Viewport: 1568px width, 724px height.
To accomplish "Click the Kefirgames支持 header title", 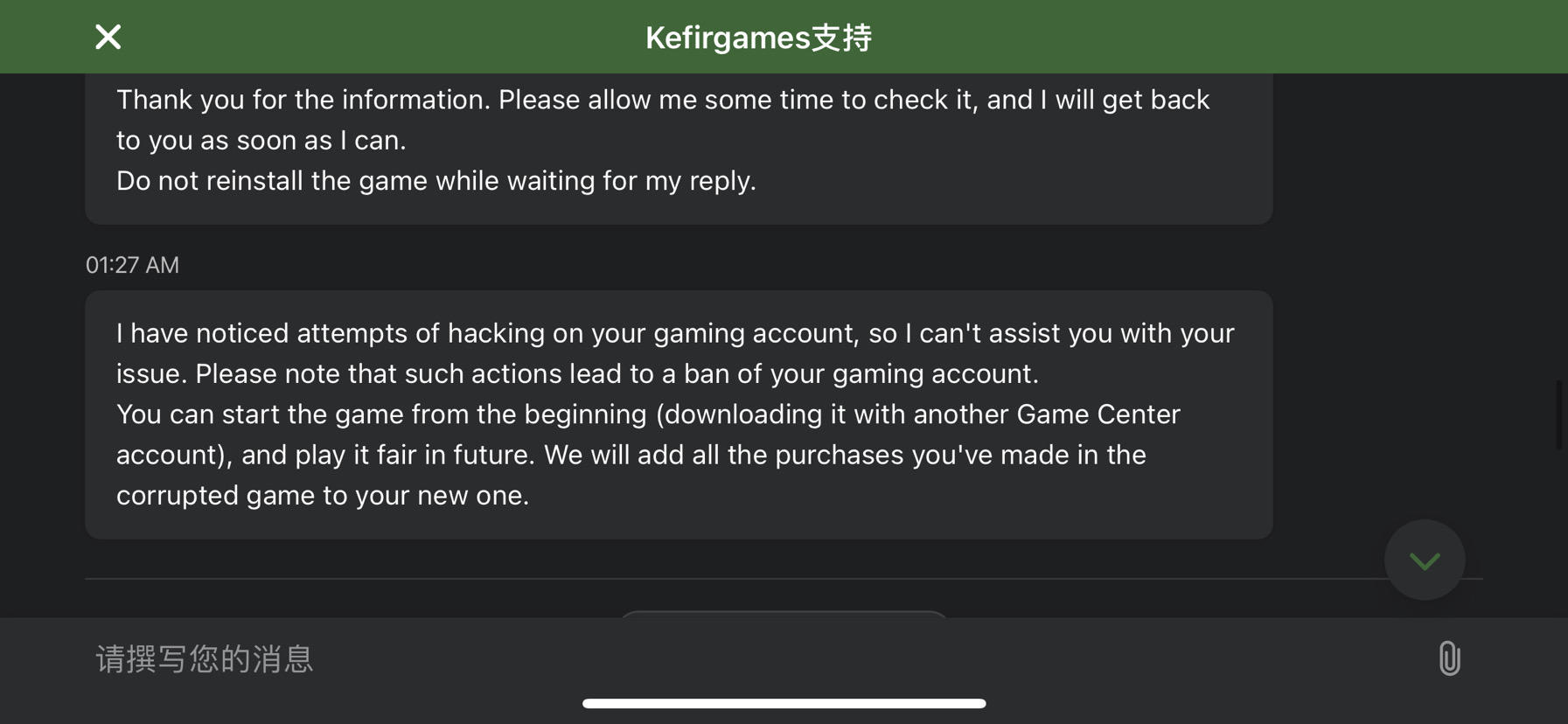I will (758, 38).
